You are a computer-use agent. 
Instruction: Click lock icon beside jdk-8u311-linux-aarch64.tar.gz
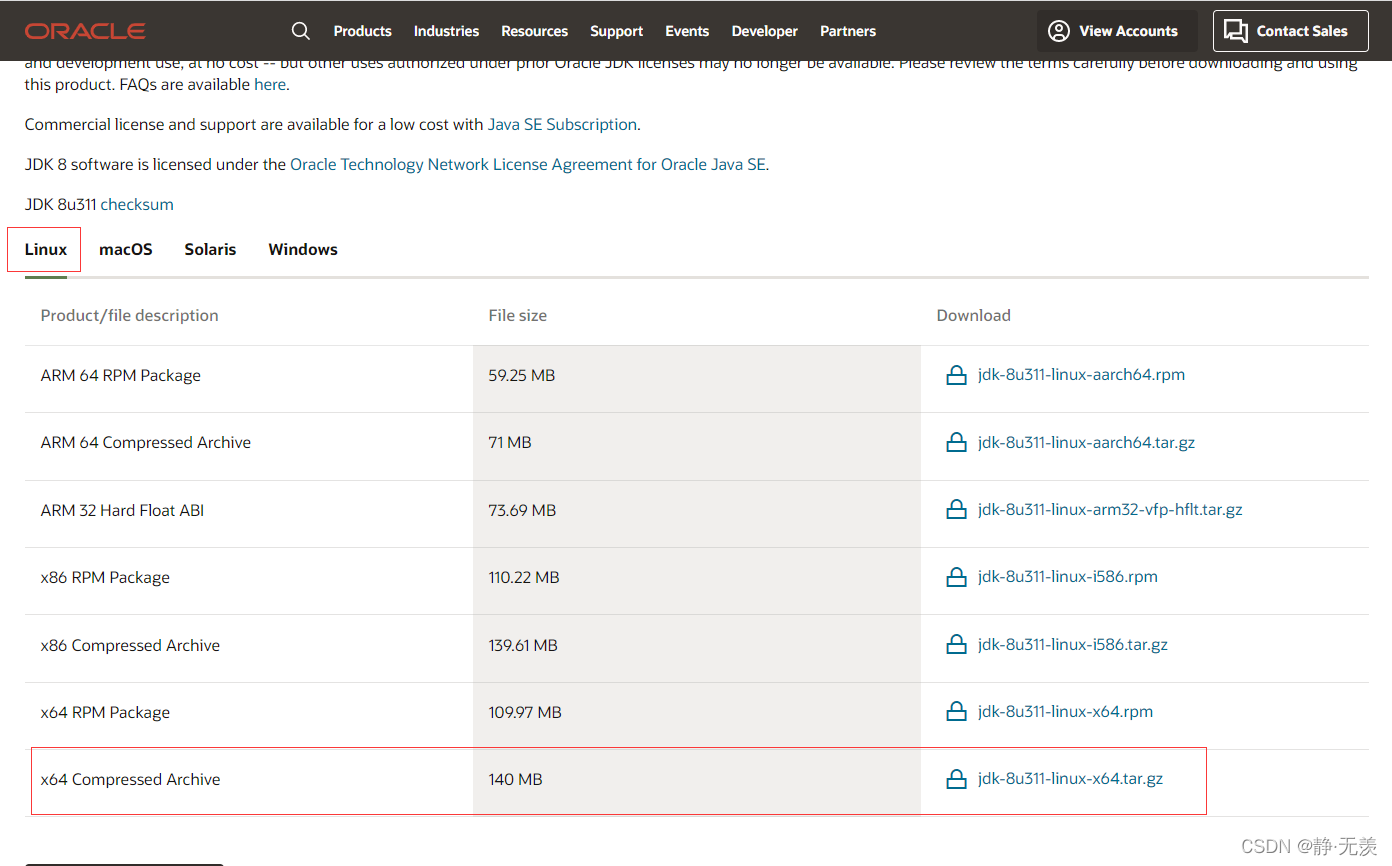956,442
